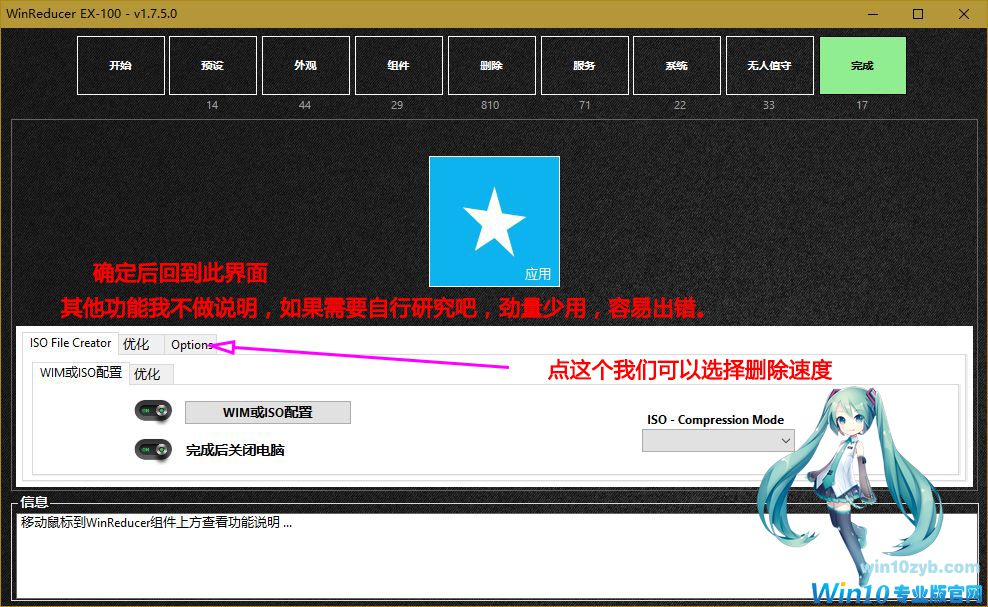Screen dimensions: 988x607
Task: Toggle the 完成后关闭电脑 shutdown switch
Action: [153, 450]
